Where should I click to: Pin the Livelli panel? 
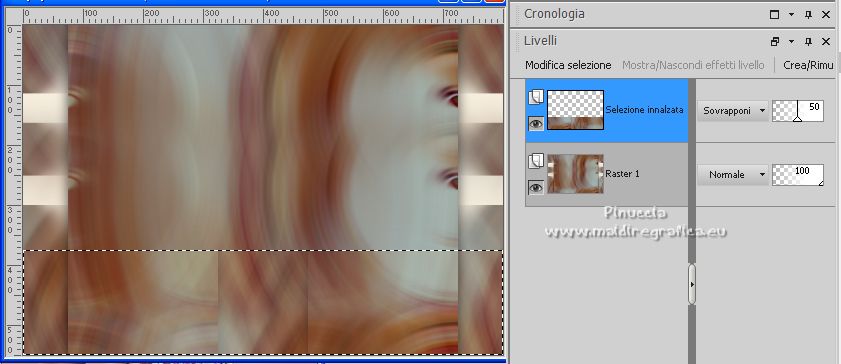point(808,41)
